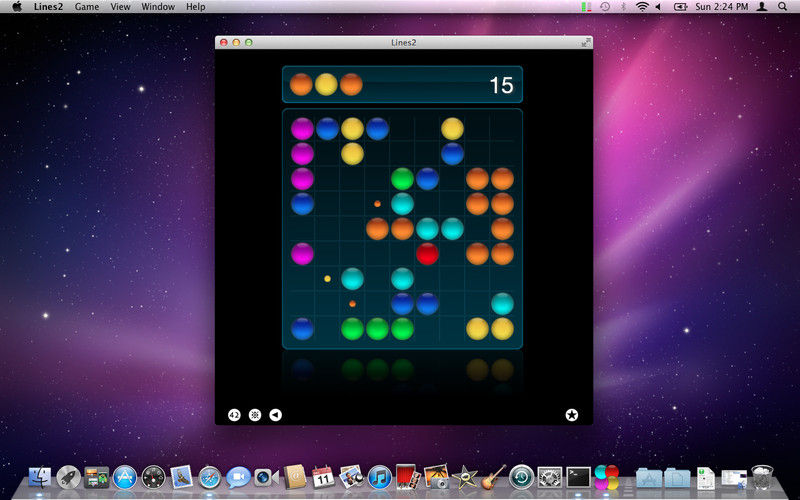800x500 pixels.
Task: Open Dashboard gauge icon in Dock
Action: pos(153,478)
